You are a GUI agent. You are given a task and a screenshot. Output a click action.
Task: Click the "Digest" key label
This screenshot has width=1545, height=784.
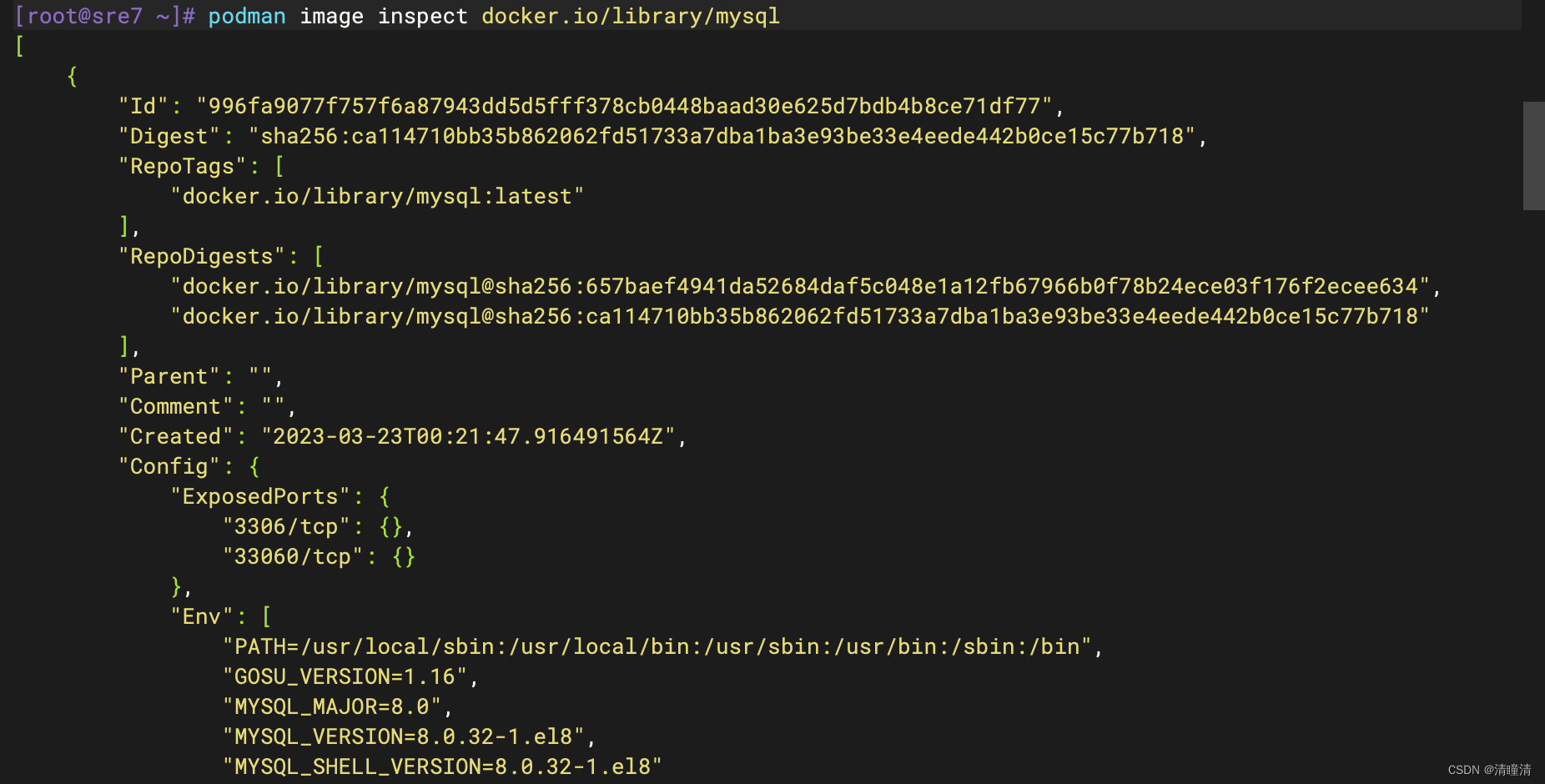click(x=169, y=136)
